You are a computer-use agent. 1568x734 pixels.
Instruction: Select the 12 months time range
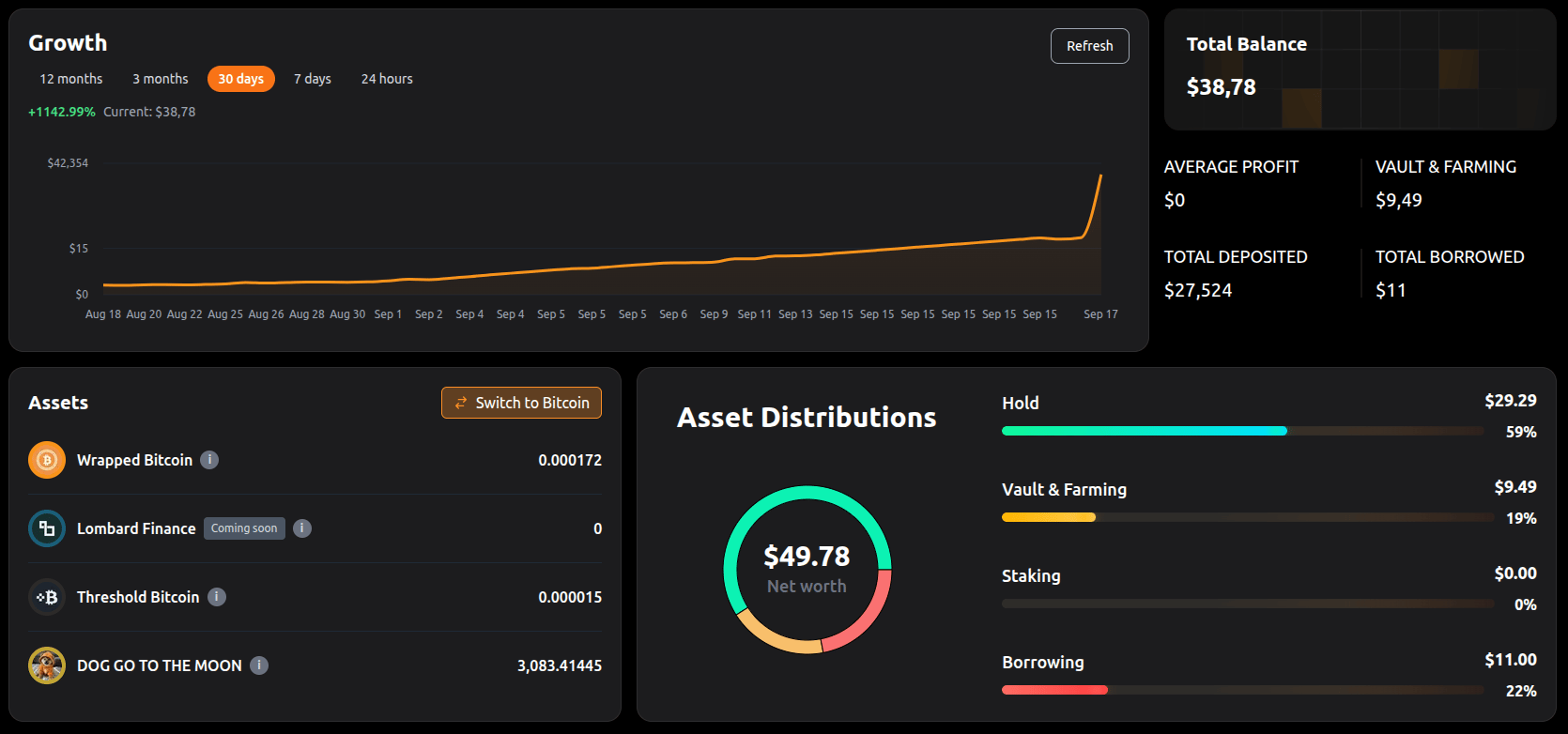coord(71,79)
